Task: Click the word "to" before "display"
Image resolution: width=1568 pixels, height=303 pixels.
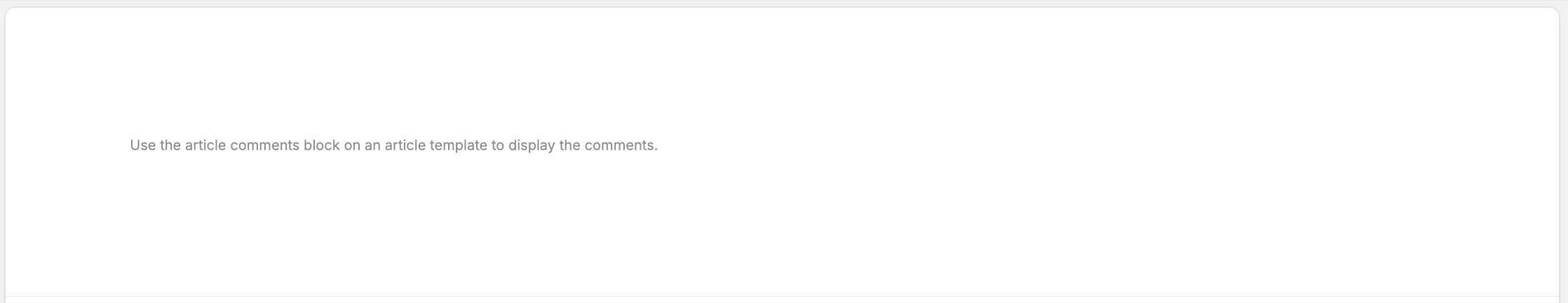Action: pyautogui.click(x=497, y=145)
